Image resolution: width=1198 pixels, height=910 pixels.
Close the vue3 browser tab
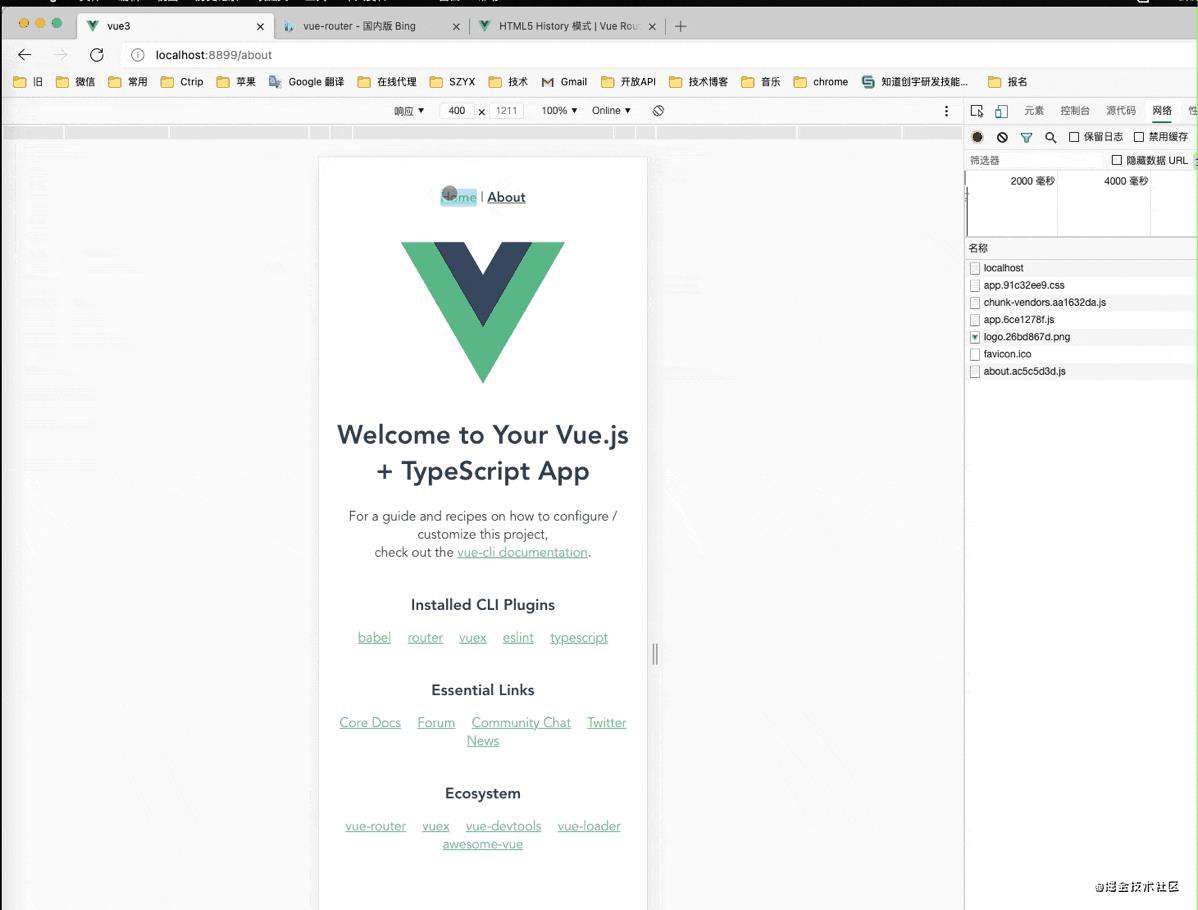point(261,27)
